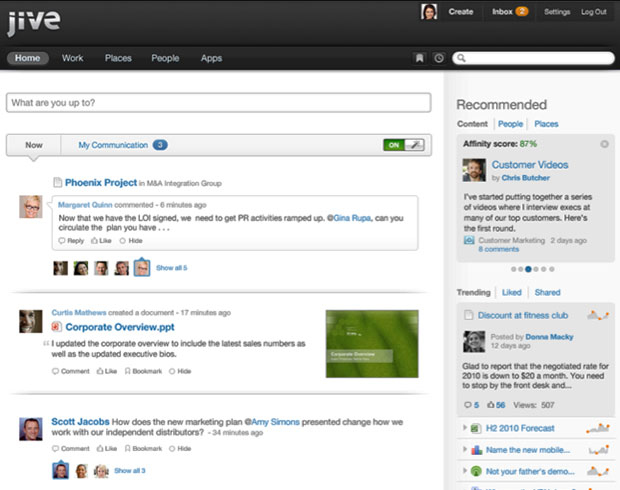Image resolution: width=620 pixels, height=490 pixels.
Task: Open the recent history clock icon
Action: point(439,59)
